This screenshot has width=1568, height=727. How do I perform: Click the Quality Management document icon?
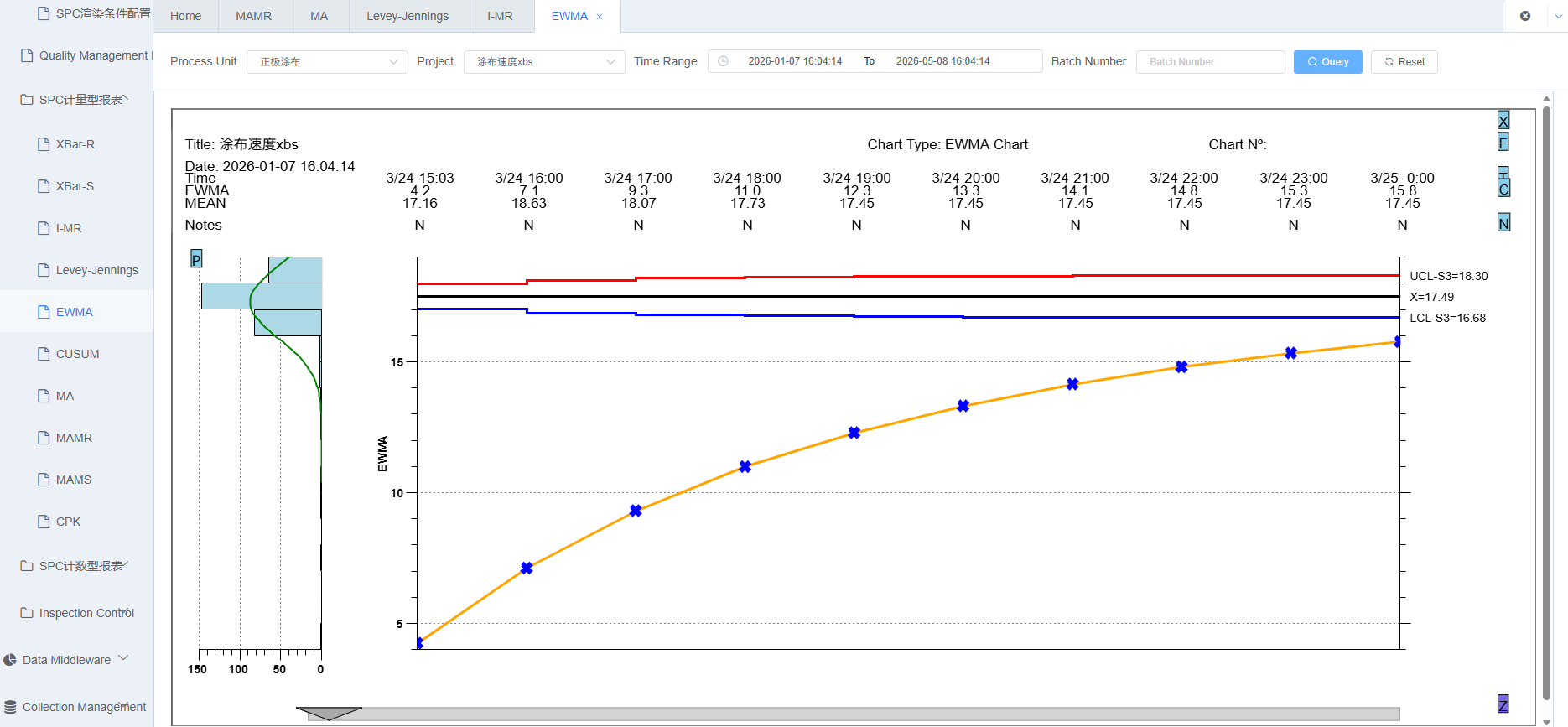(27, 55)
